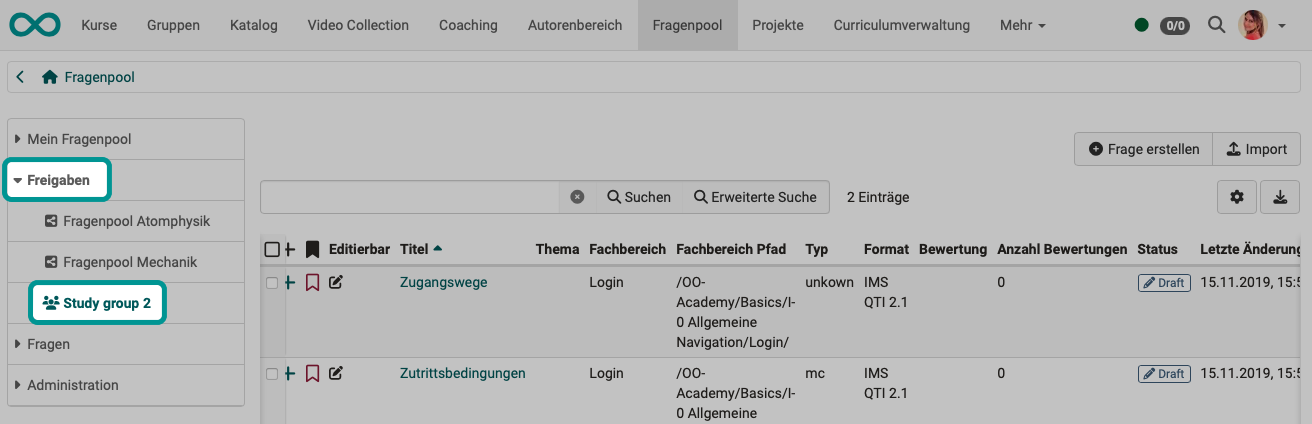The height and width of the screenshot is (424, 1312).
Task: Click edit icon for Zutrittsbedingungen row
Action: 336,373
